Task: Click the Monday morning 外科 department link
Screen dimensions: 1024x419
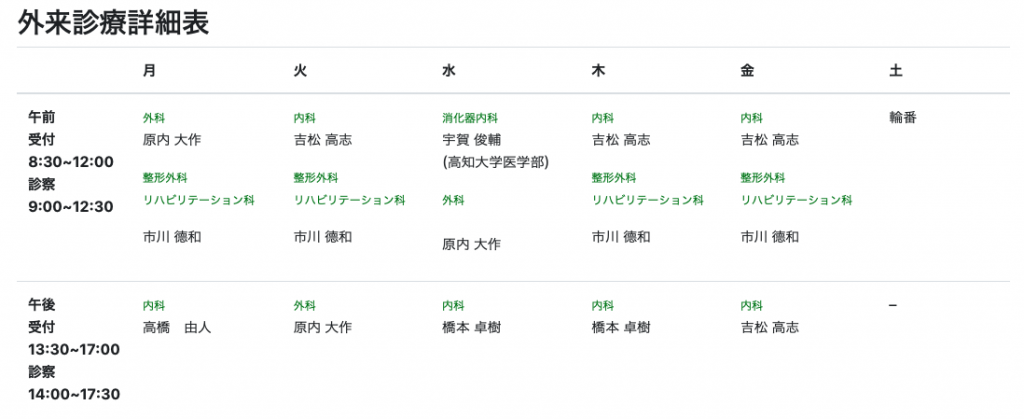Action: tap(153, 118)
